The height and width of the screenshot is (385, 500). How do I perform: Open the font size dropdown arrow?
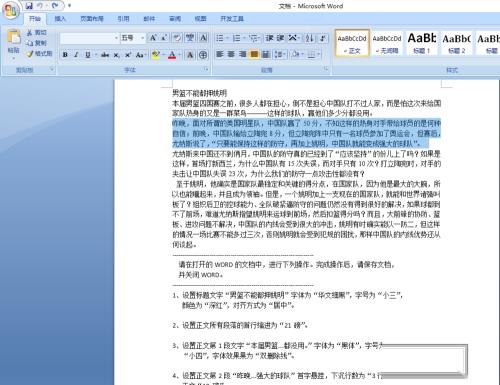143,38
